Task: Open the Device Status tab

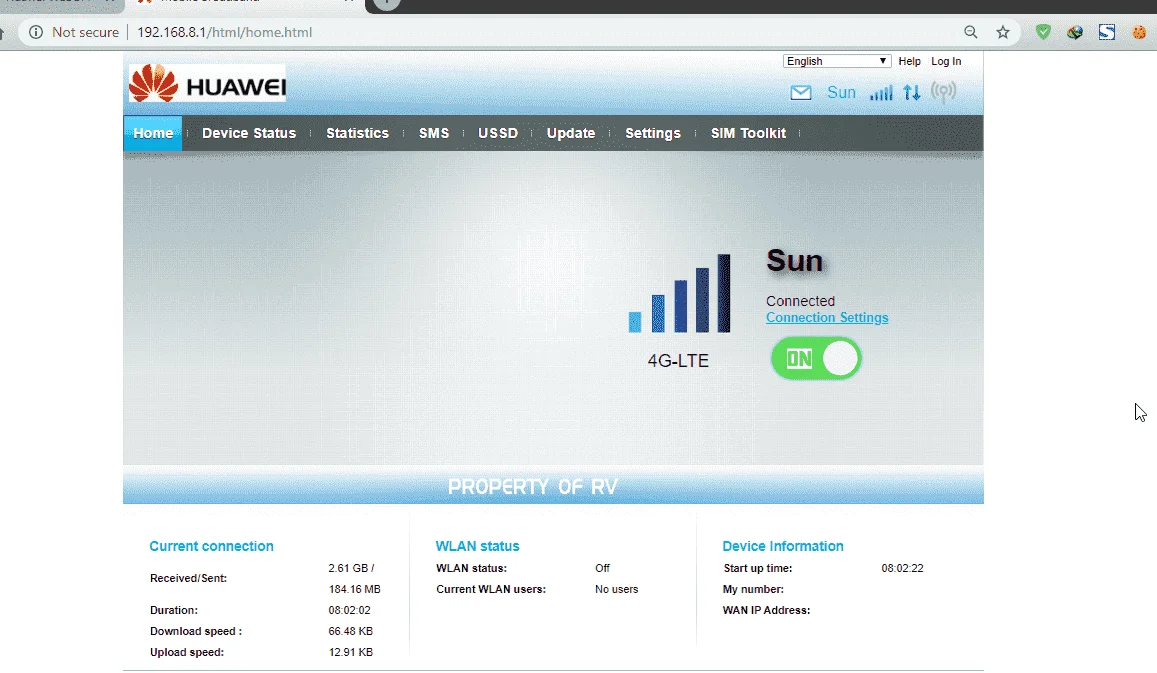Action: (x=249, y=134)
